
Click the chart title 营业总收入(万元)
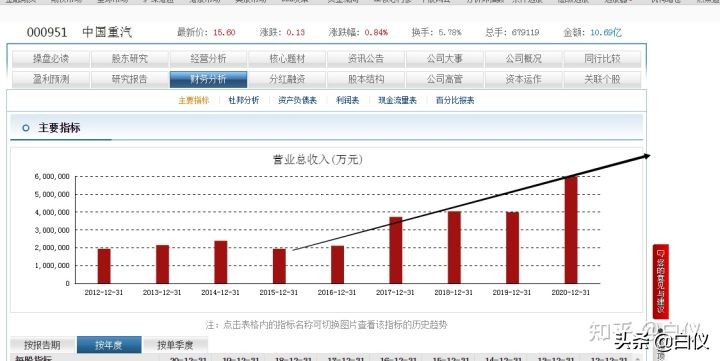317,160
